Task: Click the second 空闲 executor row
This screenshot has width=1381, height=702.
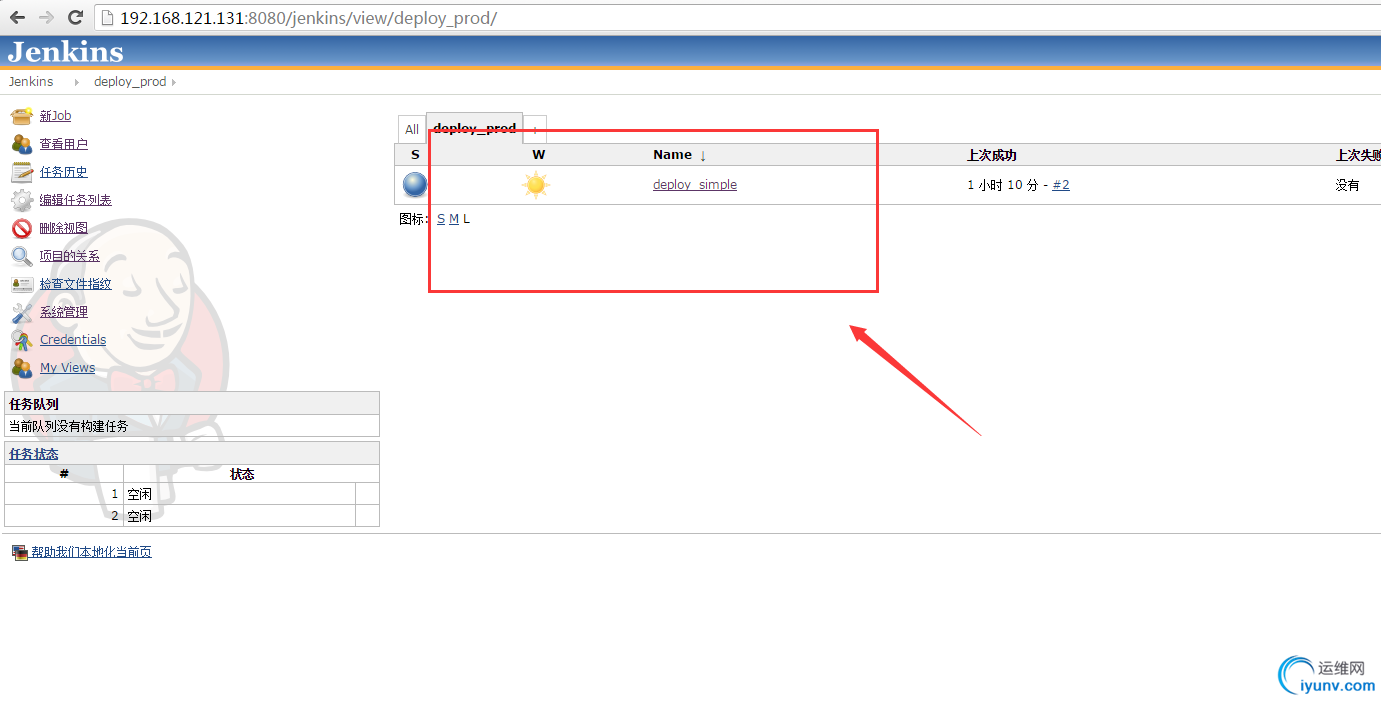Action: point(192,516)
